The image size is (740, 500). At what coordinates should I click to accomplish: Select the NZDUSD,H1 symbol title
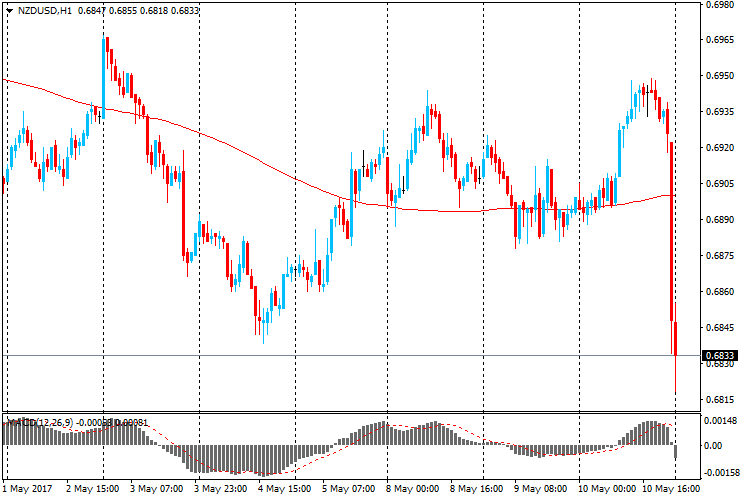[45, 10]
